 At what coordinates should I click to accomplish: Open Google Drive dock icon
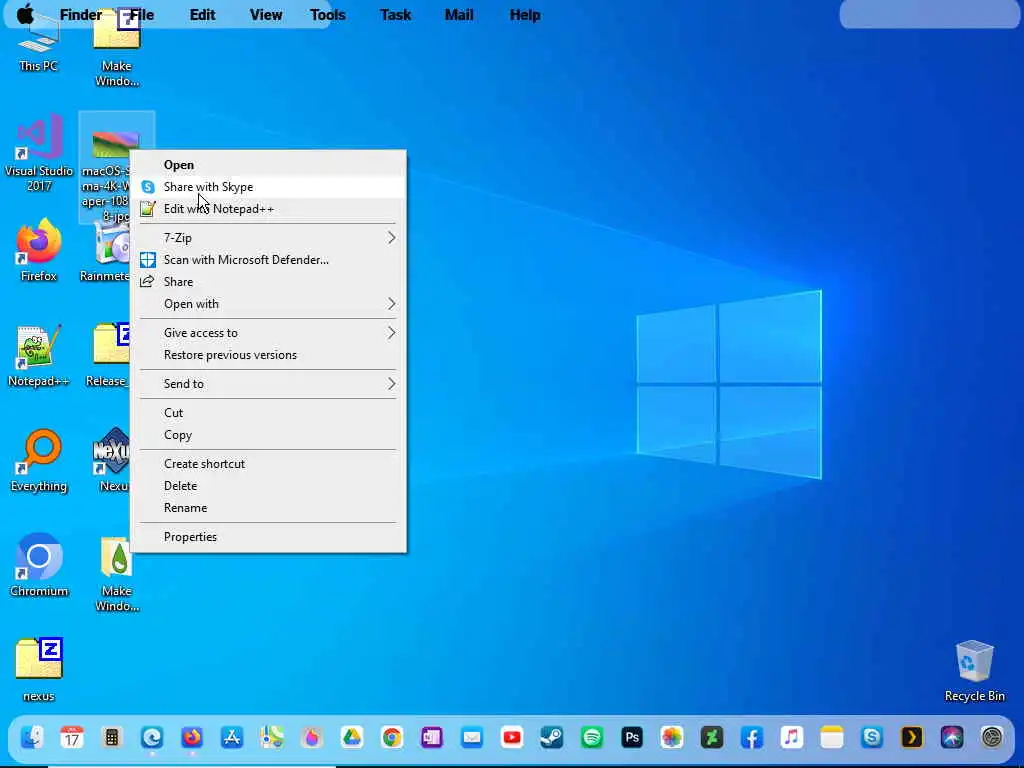(352, 737)
